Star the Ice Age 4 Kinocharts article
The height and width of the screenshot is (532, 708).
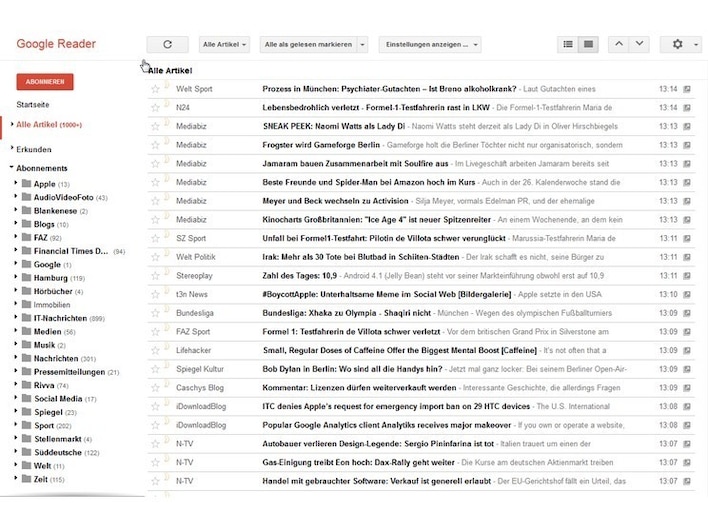(155, 220)
